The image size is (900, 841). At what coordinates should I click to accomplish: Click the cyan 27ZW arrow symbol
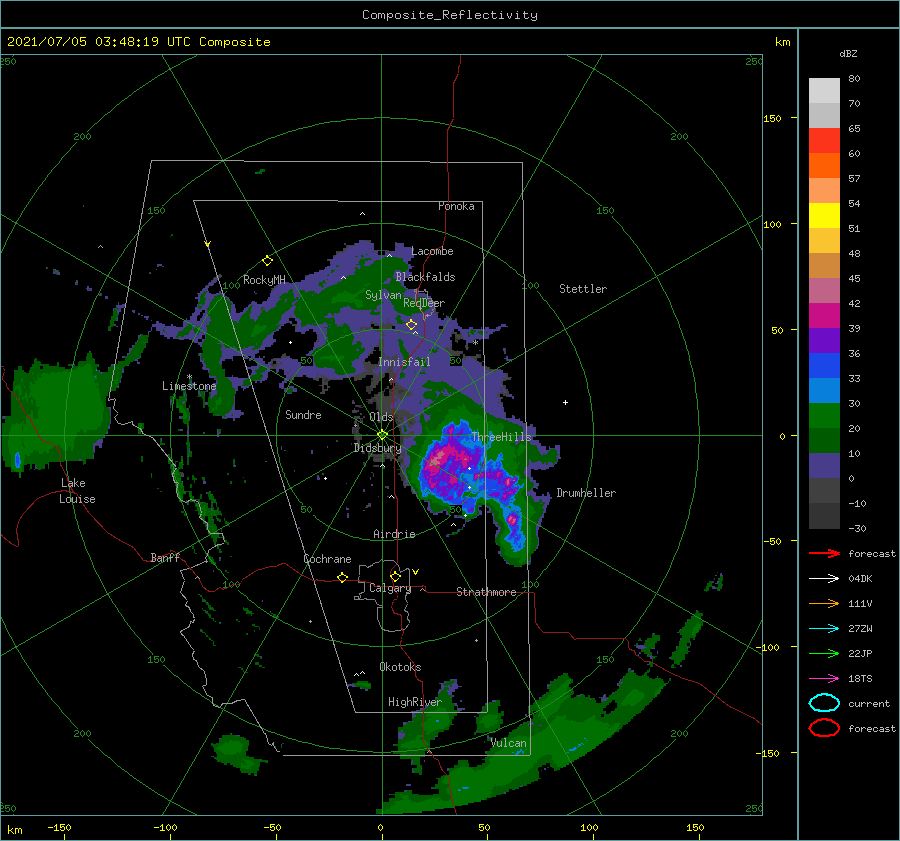click(x=824, y=629)
